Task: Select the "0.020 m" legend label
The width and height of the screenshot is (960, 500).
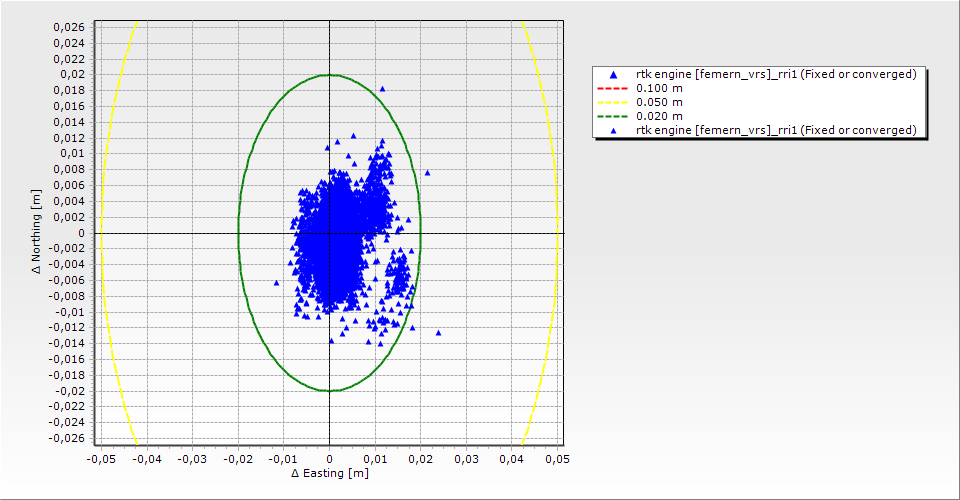Action: tap(659, 116)
